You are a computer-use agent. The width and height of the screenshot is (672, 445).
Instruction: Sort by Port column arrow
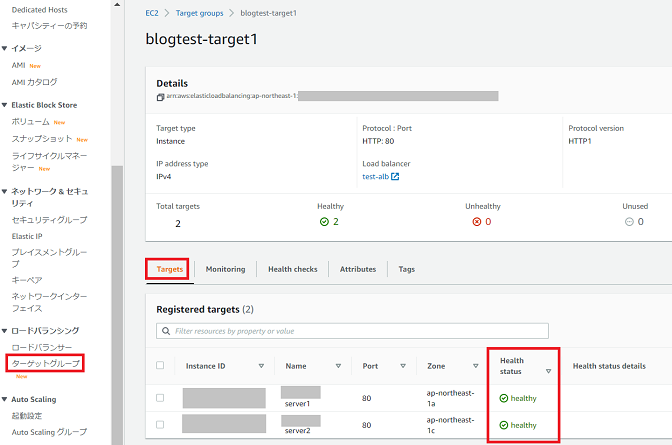coord(403,366)
